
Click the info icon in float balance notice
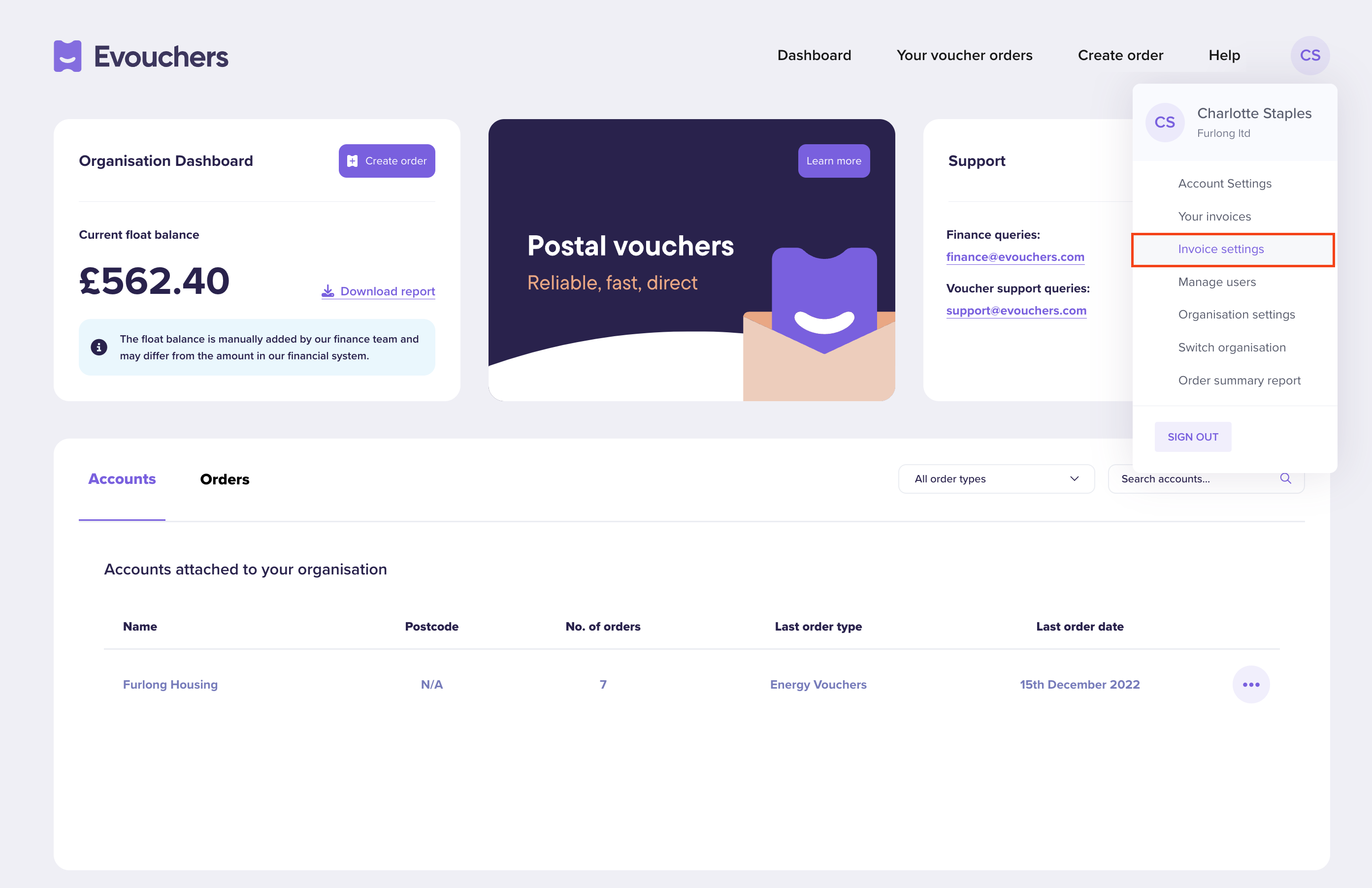point(99,348)
